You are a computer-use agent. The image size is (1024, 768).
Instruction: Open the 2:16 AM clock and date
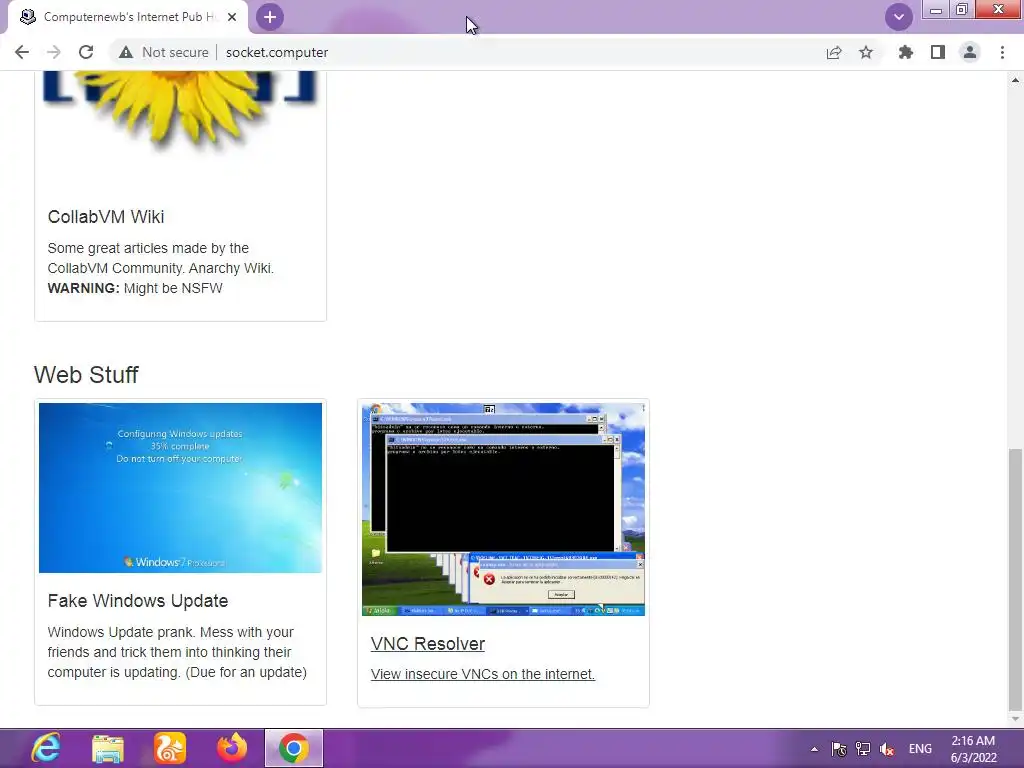click(974, 749)
